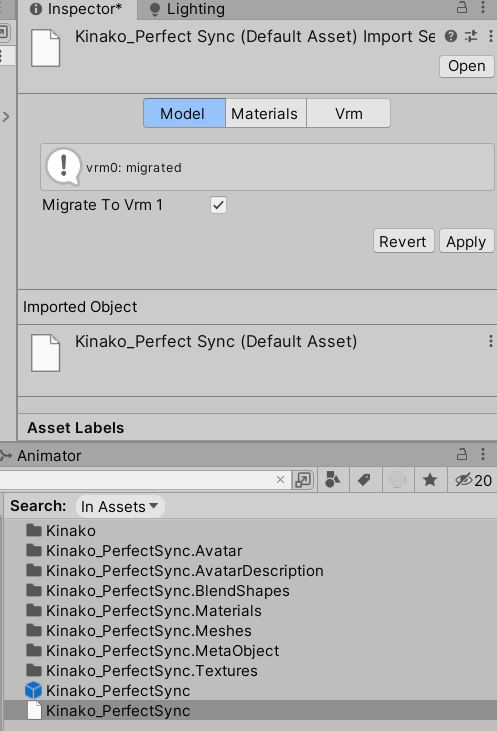
Task: Click the Revert button
Action: (x=403, y=241)
